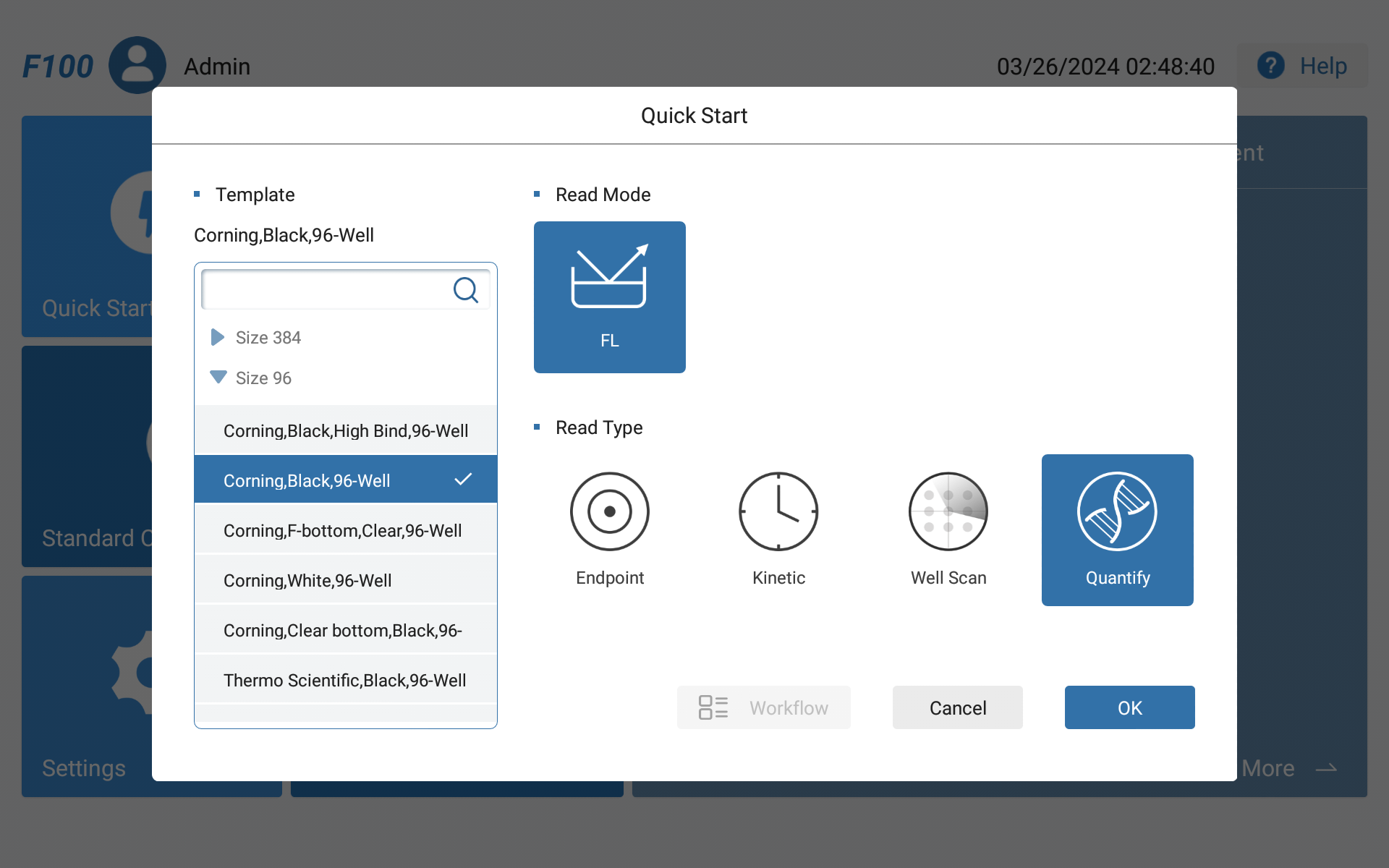Click the Cancel button
This screenshot has height=868, width=1389.
pyautogui.click(x=957, y=707)
